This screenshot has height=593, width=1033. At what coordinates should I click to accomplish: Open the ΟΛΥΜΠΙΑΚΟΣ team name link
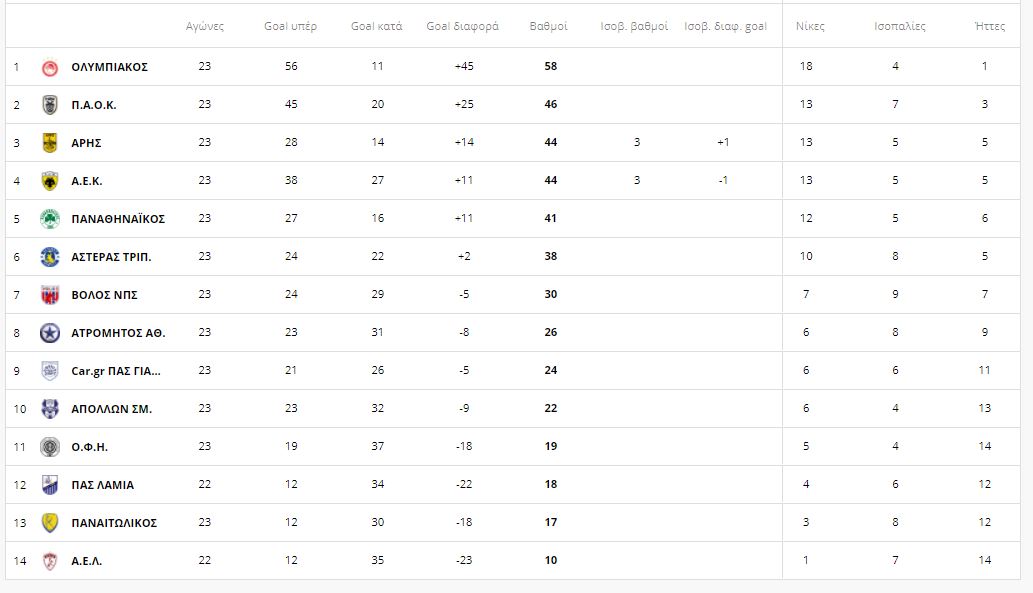[x=110, y=67]
